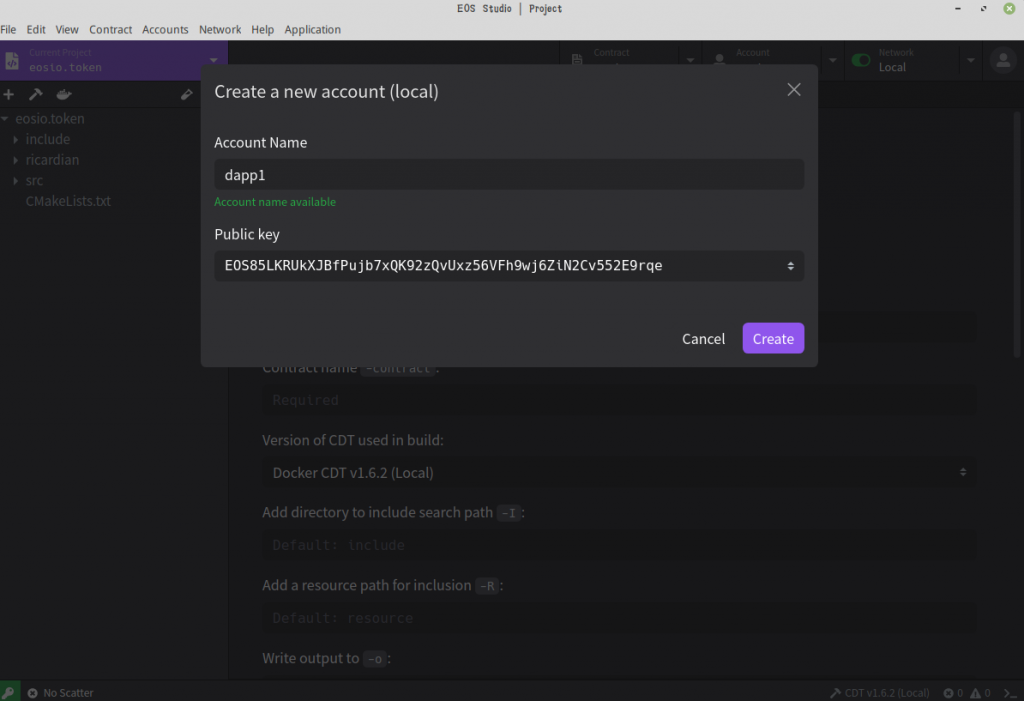Open the Contract menu
Screen dimensions: 1024x701
click(110, 29)
